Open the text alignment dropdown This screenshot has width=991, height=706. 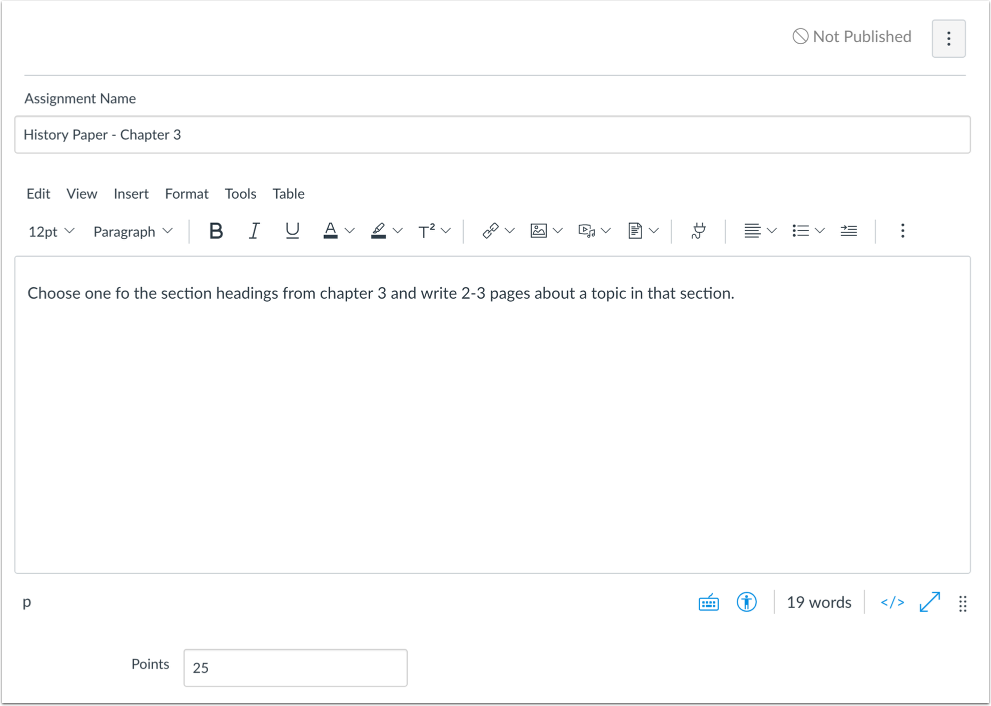tap(758, 231)
